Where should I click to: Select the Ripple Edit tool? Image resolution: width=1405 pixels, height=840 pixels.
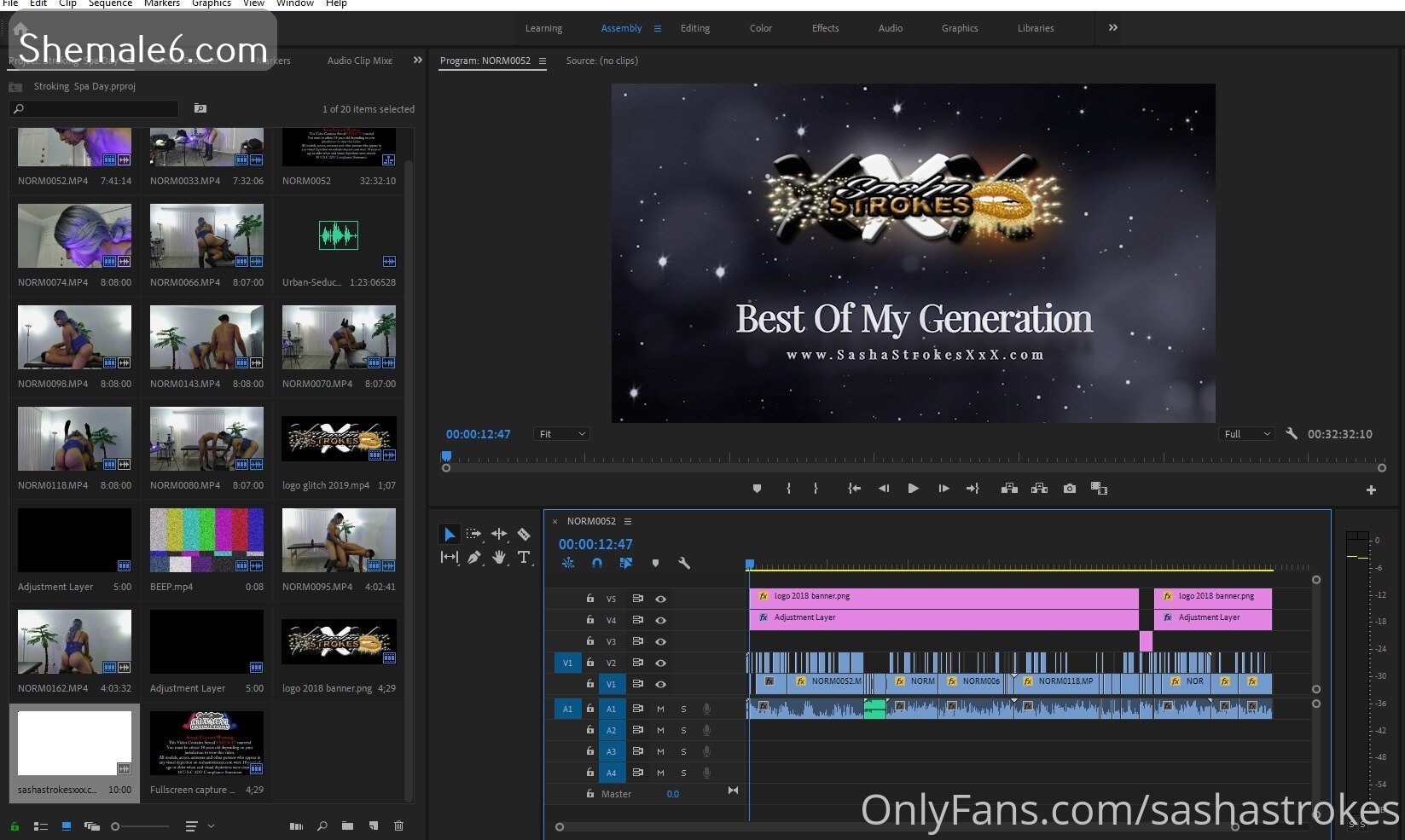[499, 534]
